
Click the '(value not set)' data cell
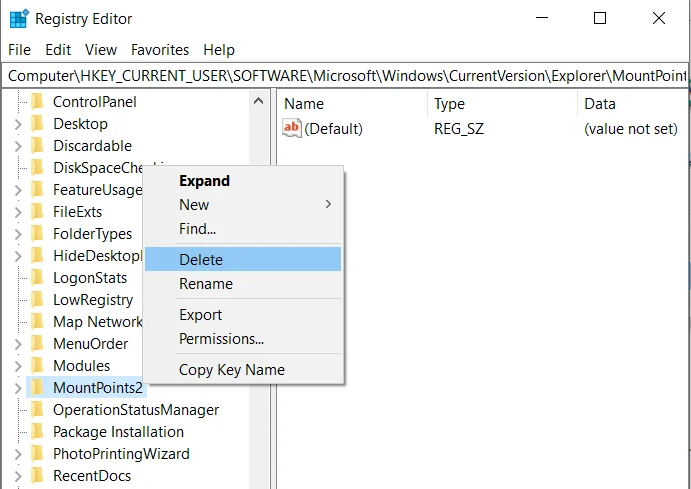(631, 129)
